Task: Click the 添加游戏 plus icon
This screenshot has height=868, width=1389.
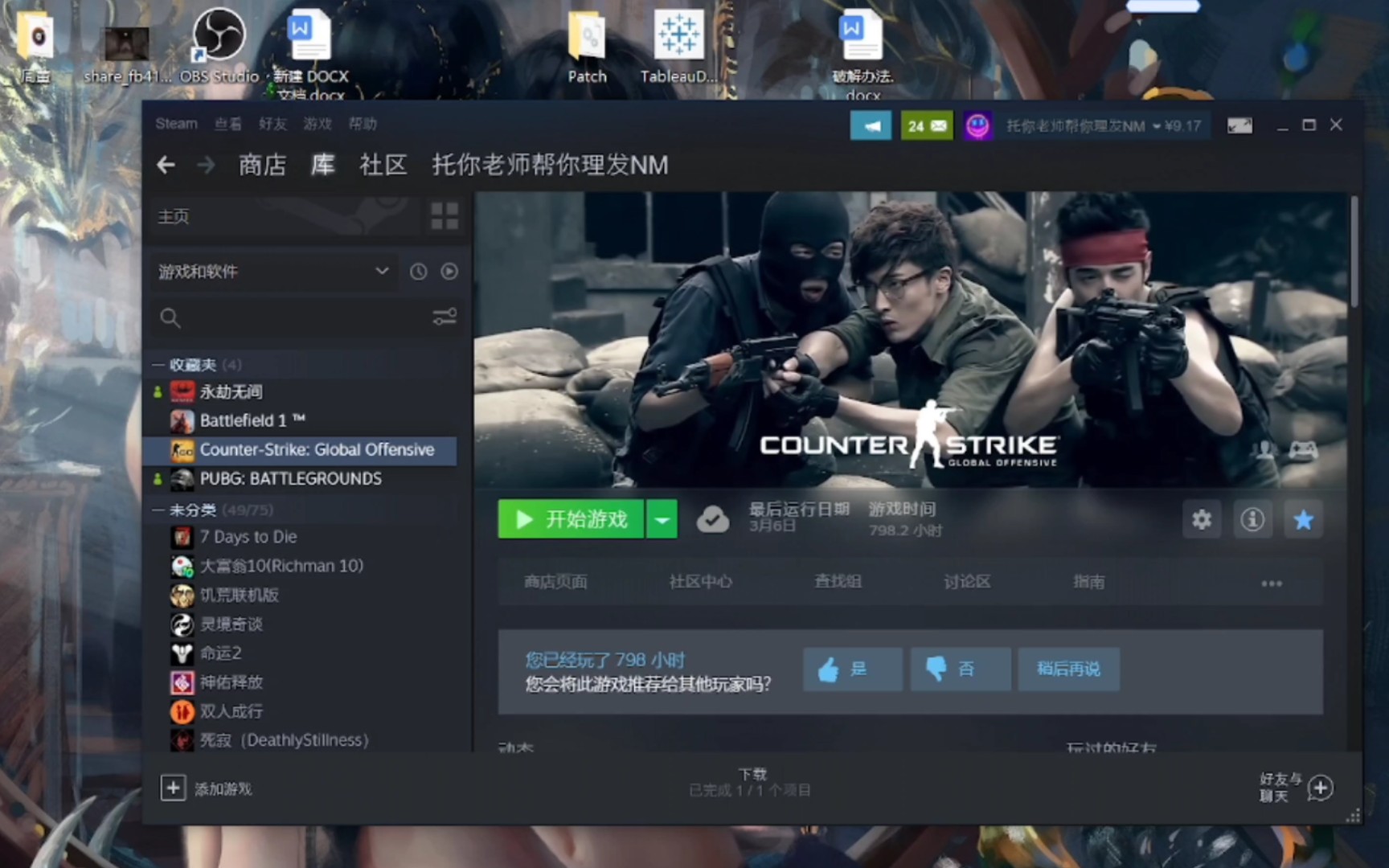Action: (x=174, y=788)
